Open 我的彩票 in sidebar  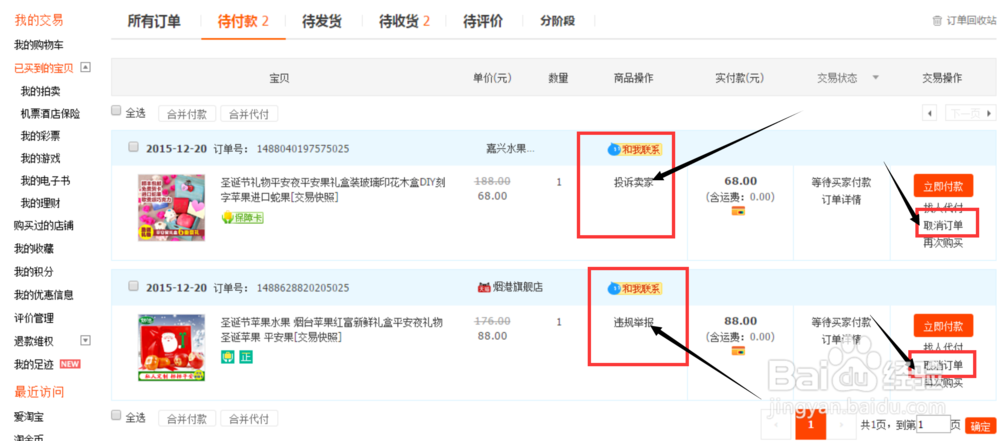pos(40,136)
